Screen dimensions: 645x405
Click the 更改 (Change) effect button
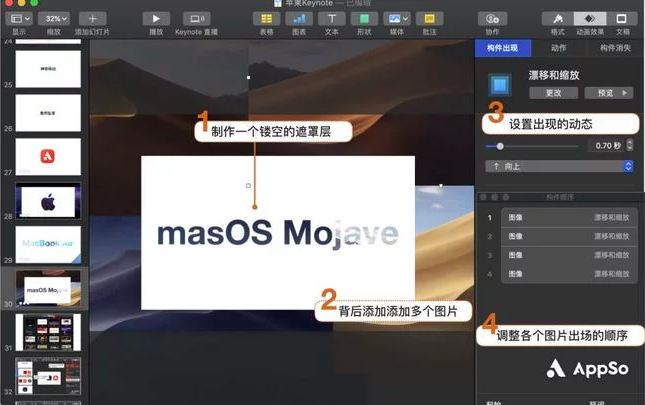(553, 93)
